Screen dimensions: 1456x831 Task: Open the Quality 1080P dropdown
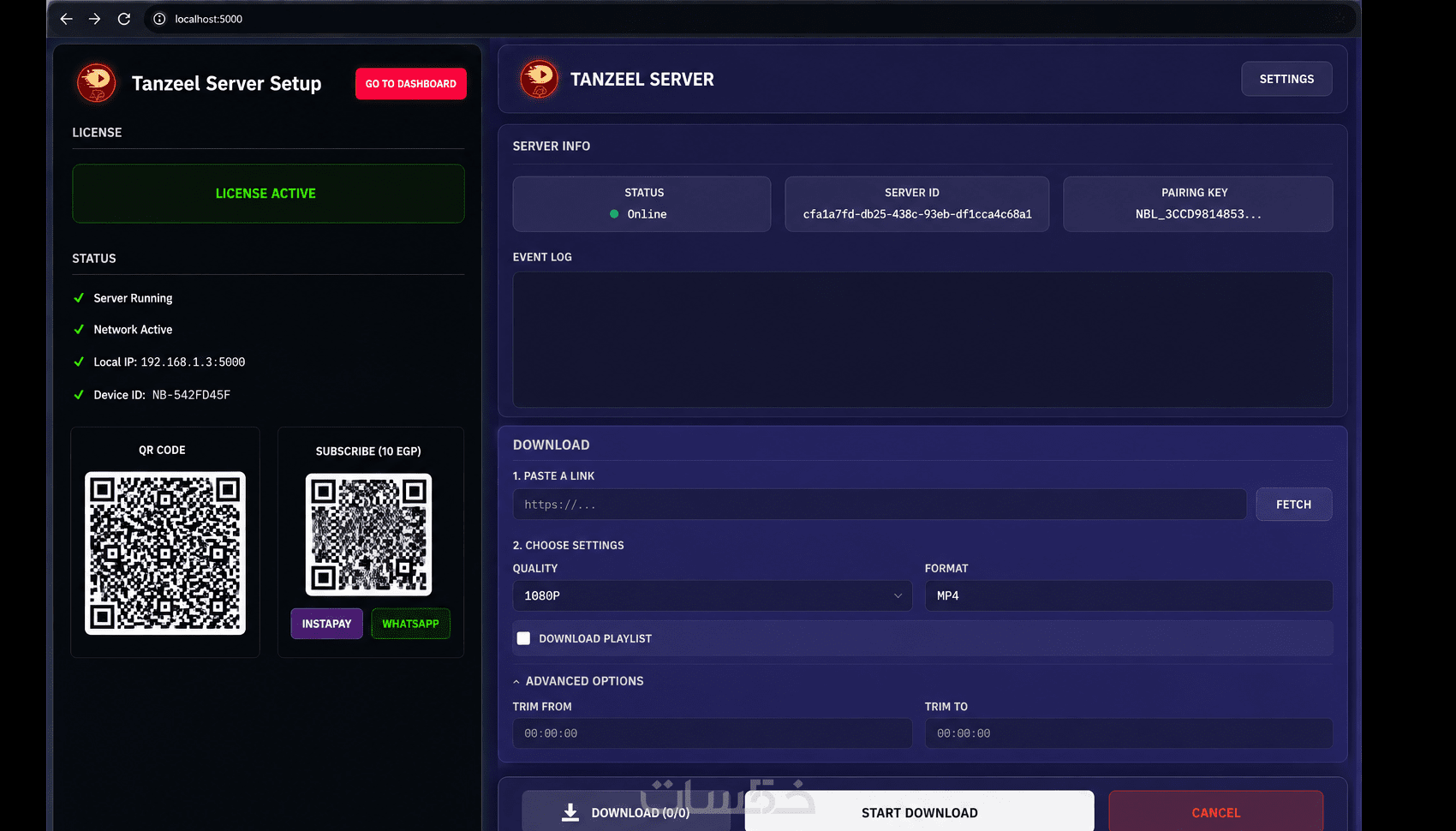coord(713,595)
